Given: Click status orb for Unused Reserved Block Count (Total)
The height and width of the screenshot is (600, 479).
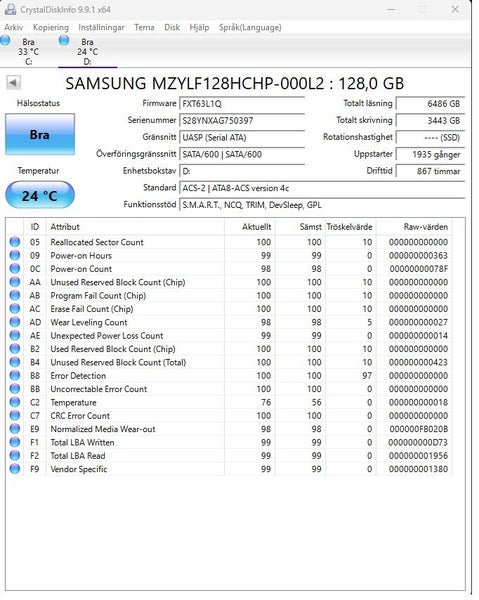Looking at the screenshot, I should 15,362.
